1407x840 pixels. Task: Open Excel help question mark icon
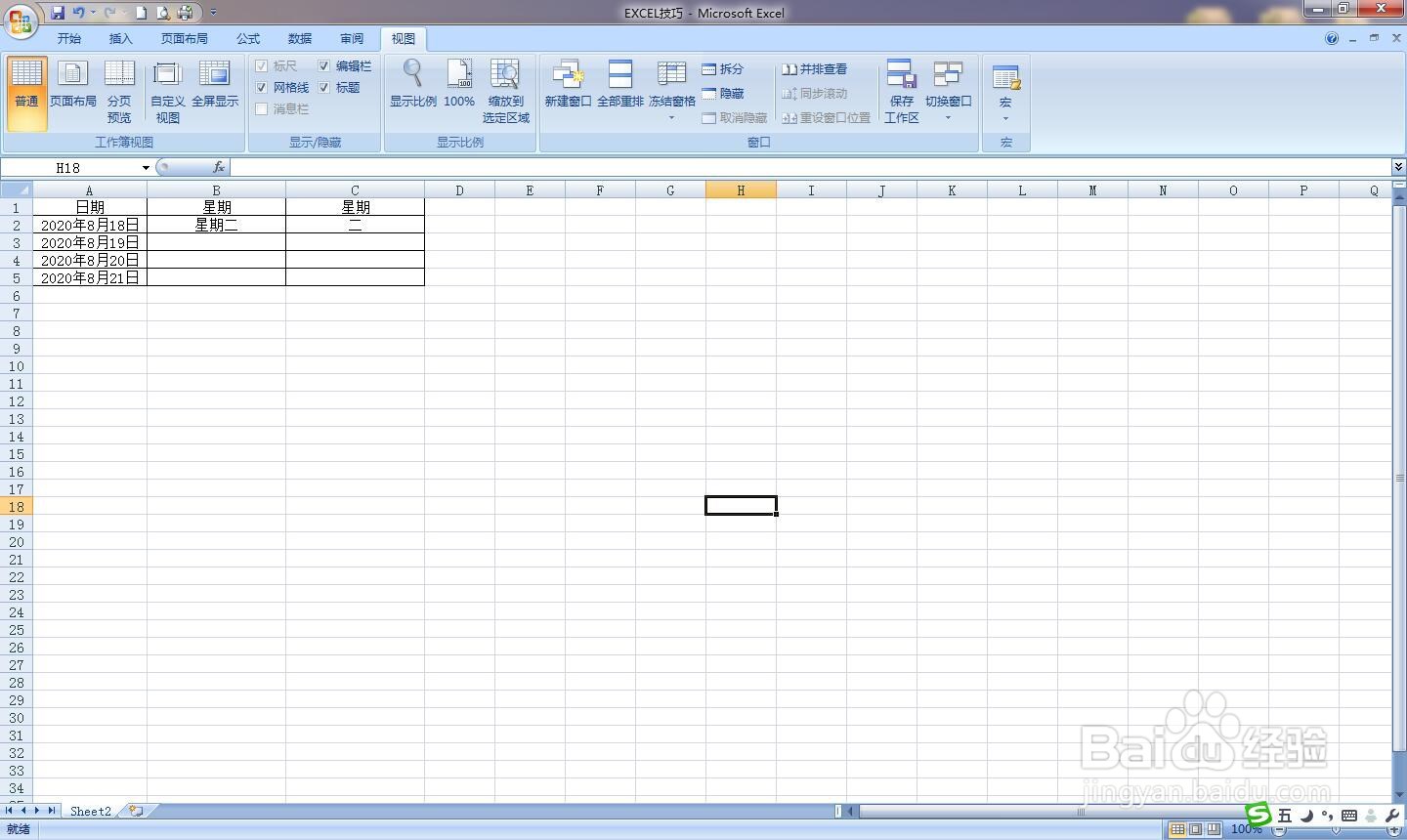pos(1332,38)
